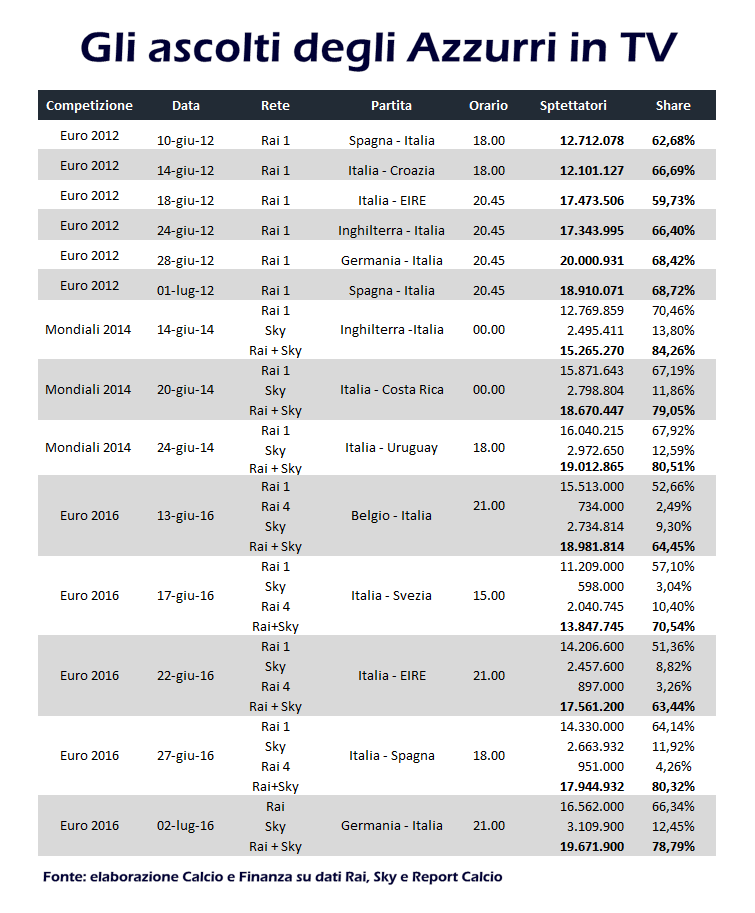
Task: Select the Italia - Svezia match cell
Action: 391,596
